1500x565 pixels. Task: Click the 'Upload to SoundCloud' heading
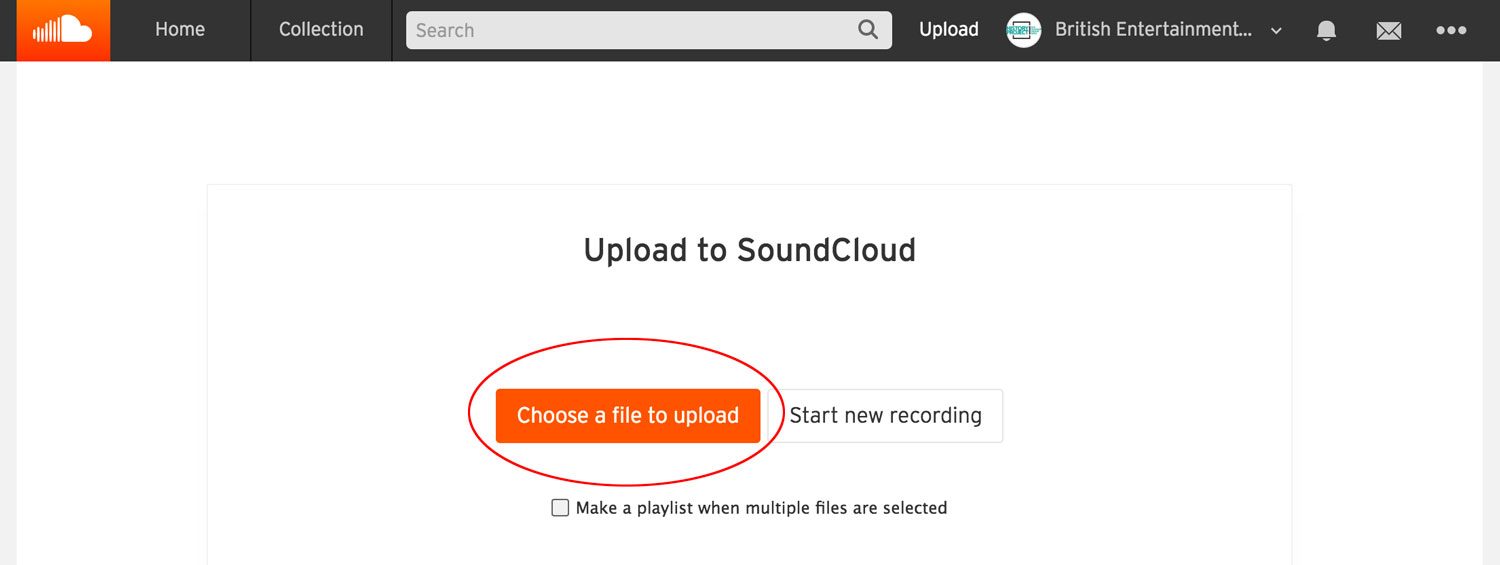coord(749,250)
